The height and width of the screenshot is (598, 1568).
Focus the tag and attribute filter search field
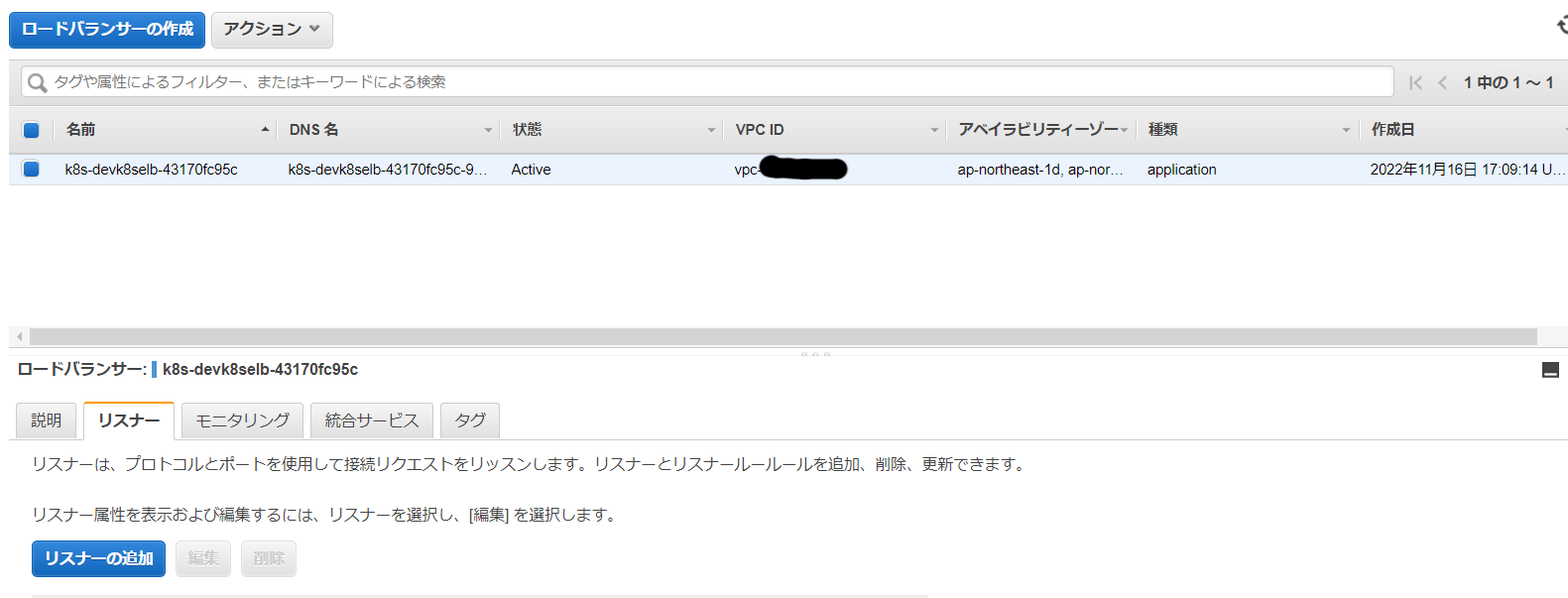point(714,82)
